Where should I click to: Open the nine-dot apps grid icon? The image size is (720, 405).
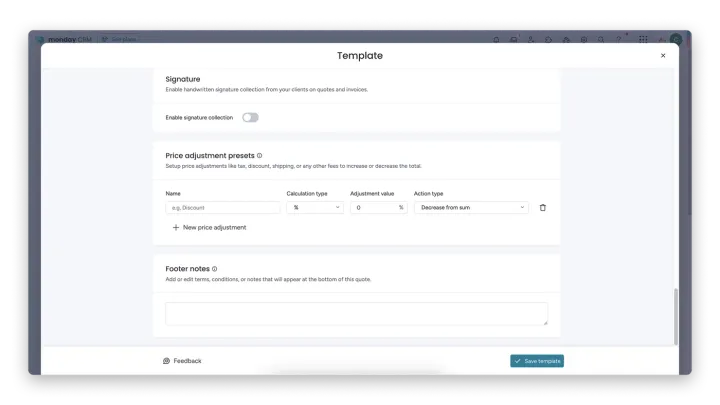pos(643,39)
